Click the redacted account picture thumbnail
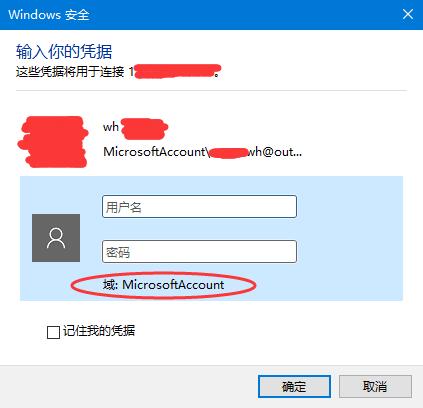423x408 pixels. [53, 141]
